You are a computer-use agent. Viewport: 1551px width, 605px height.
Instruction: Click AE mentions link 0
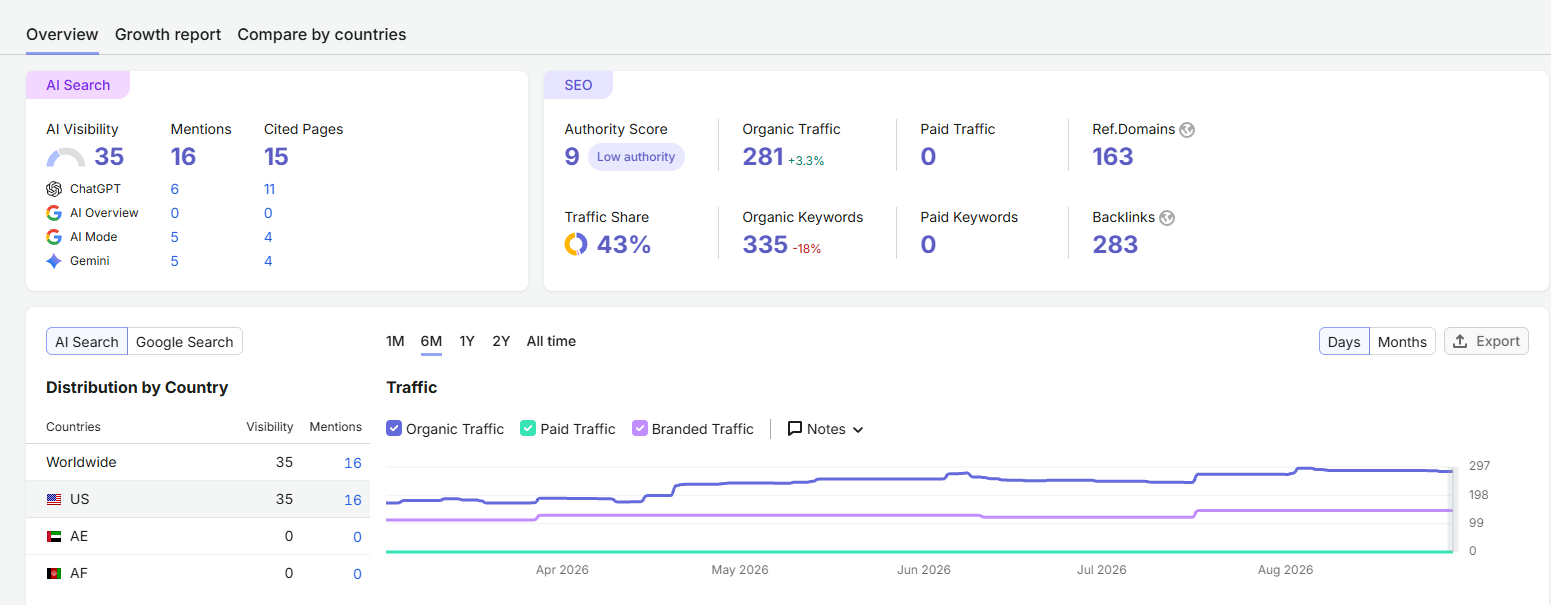[357, 537]
